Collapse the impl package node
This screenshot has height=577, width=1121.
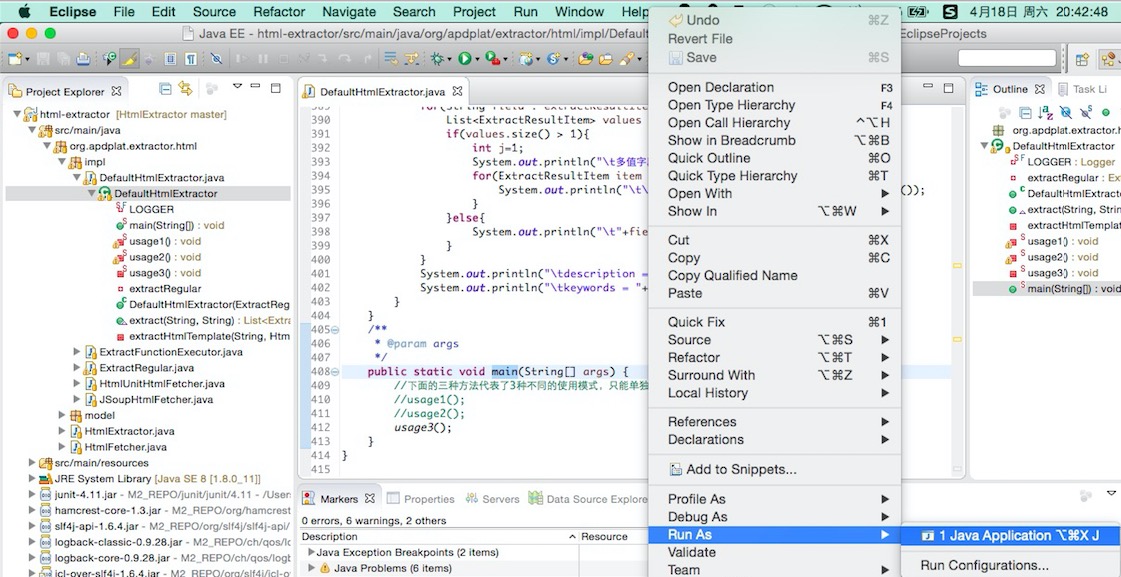pos(61,162)
